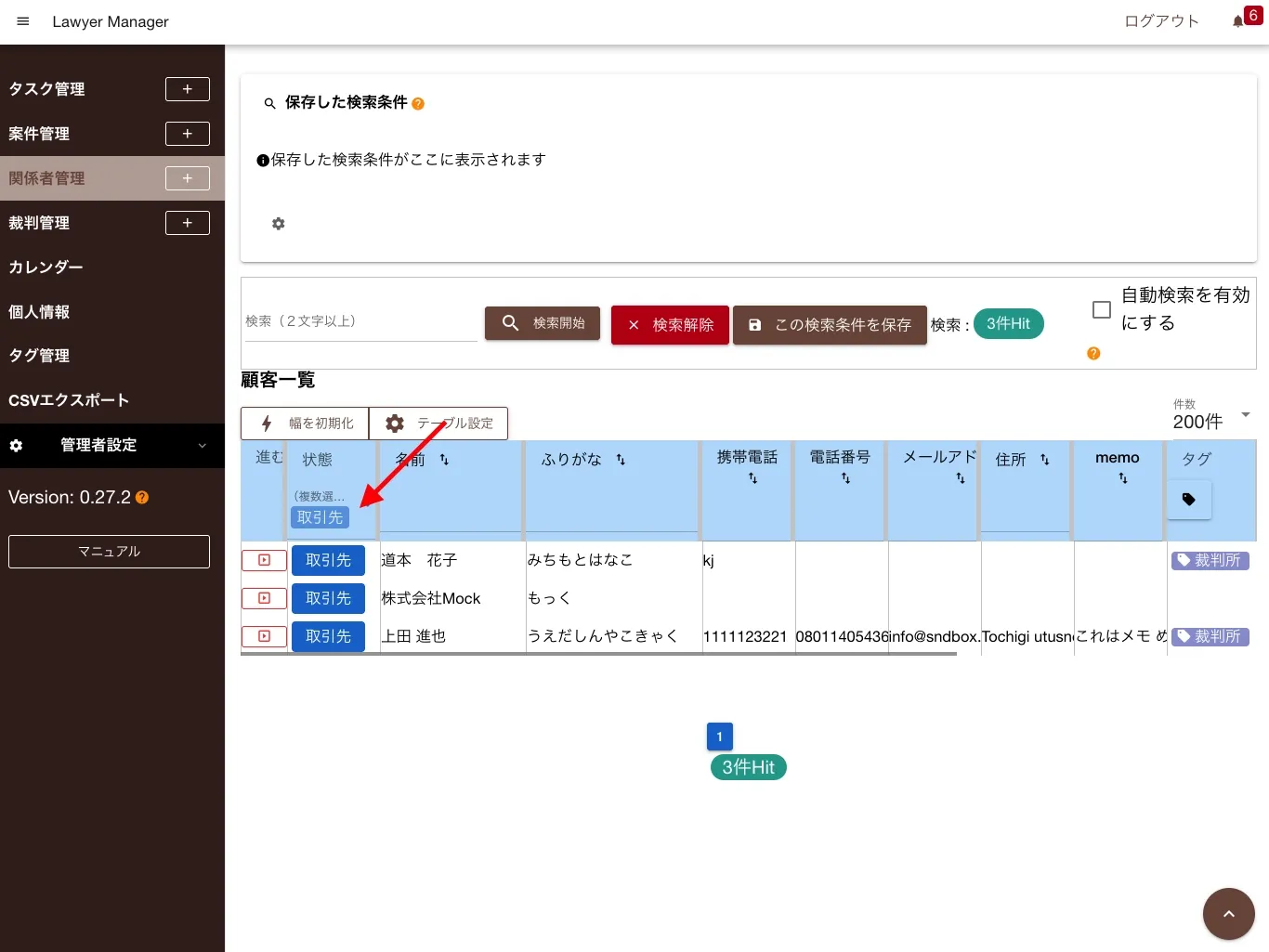This screenshot has height=952, width=1269.
Task: Open the マニュアル button
Action: [109, 552]
